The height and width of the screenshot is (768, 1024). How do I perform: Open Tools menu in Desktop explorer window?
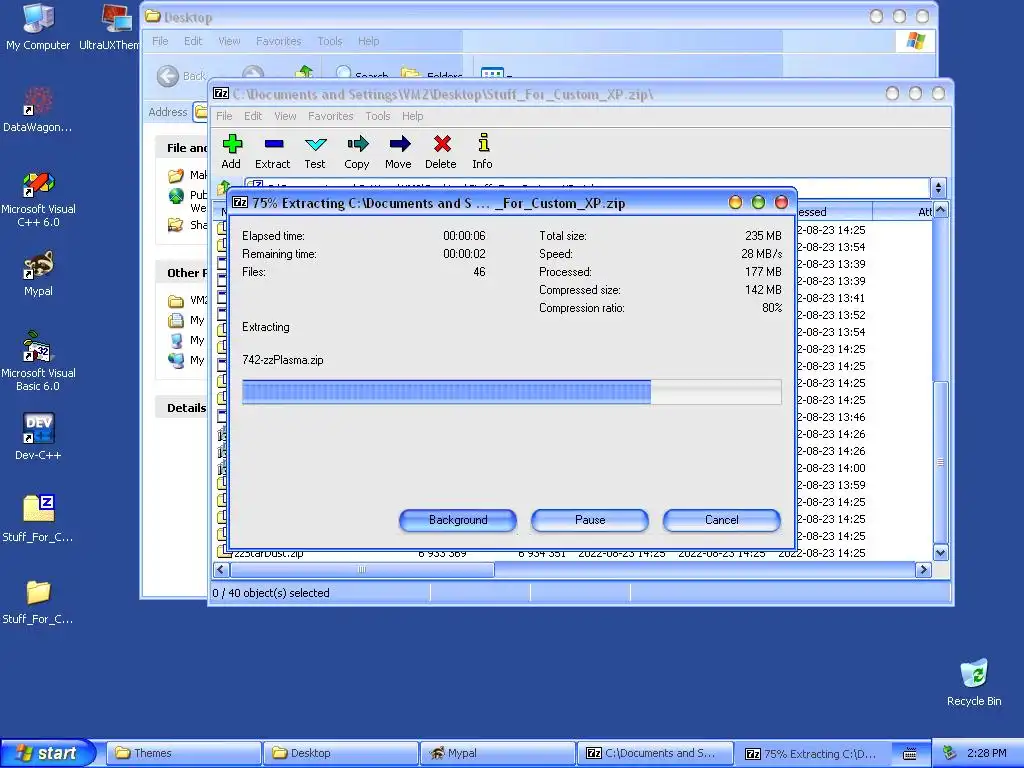click(x=330, y=41)
